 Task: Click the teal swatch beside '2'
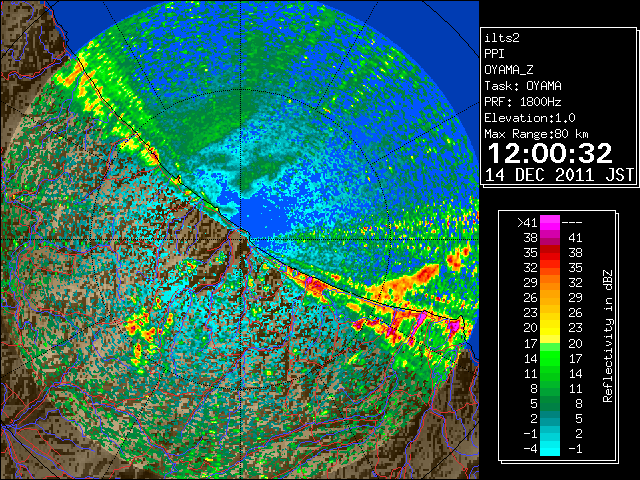(550, 418)
